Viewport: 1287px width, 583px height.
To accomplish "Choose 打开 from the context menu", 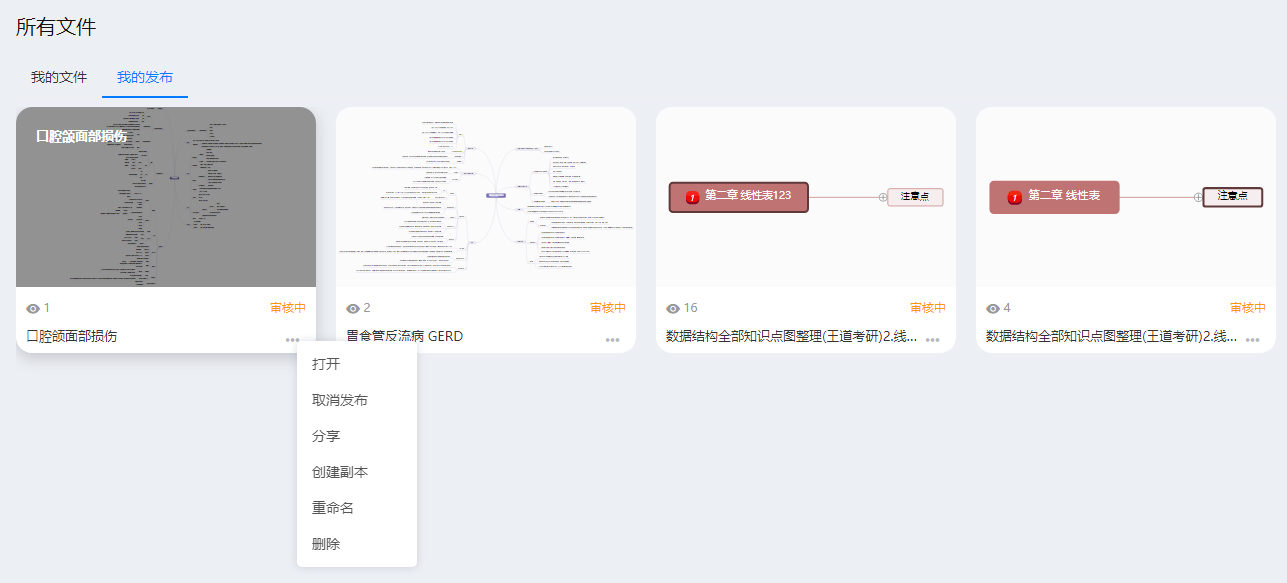I will [x=326, y=364].
